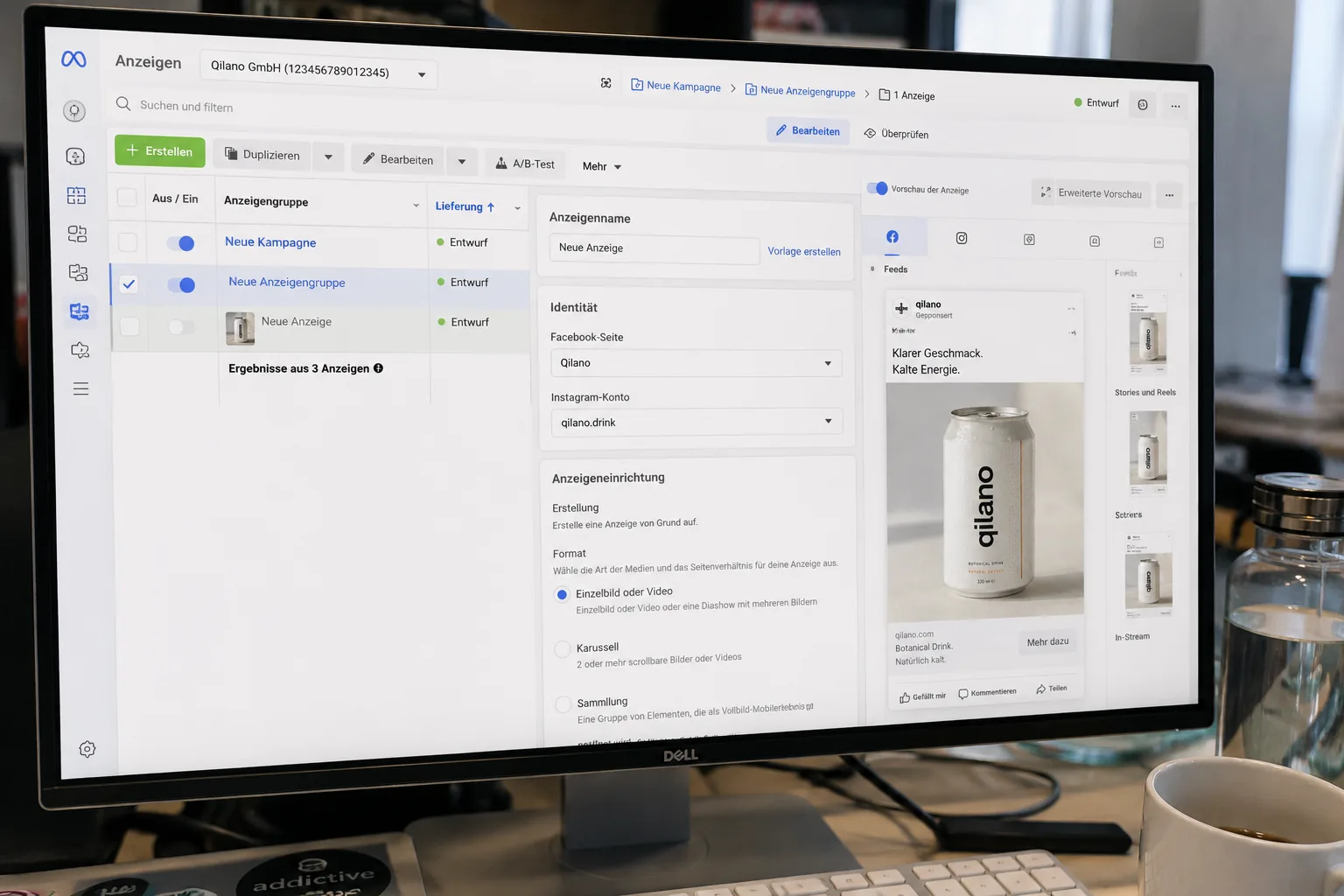Click the Meta logo icon
This screenshot has height=896, width=1344.
pyautogui.click(x=73, y=59)
